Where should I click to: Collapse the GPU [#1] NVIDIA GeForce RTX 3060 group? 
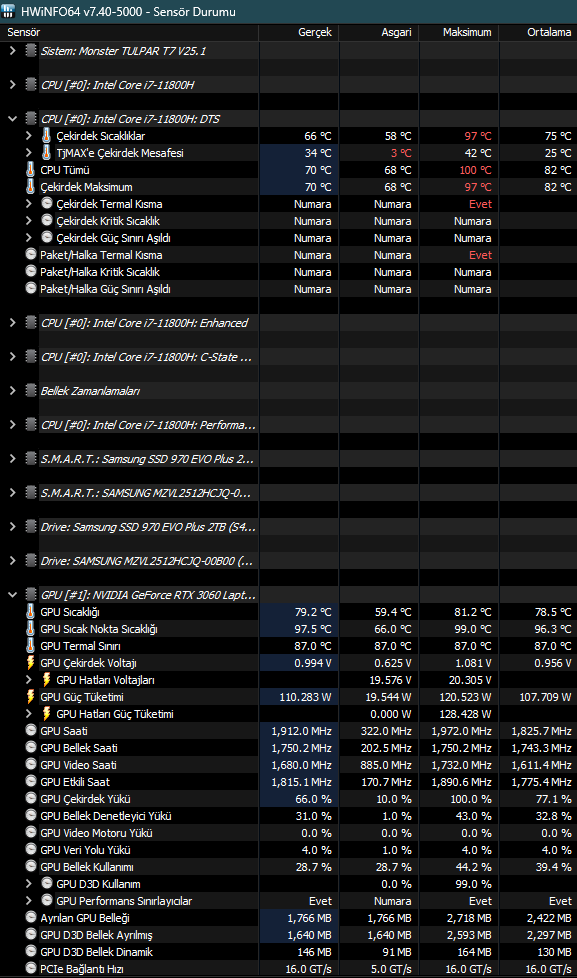point(12,594)
